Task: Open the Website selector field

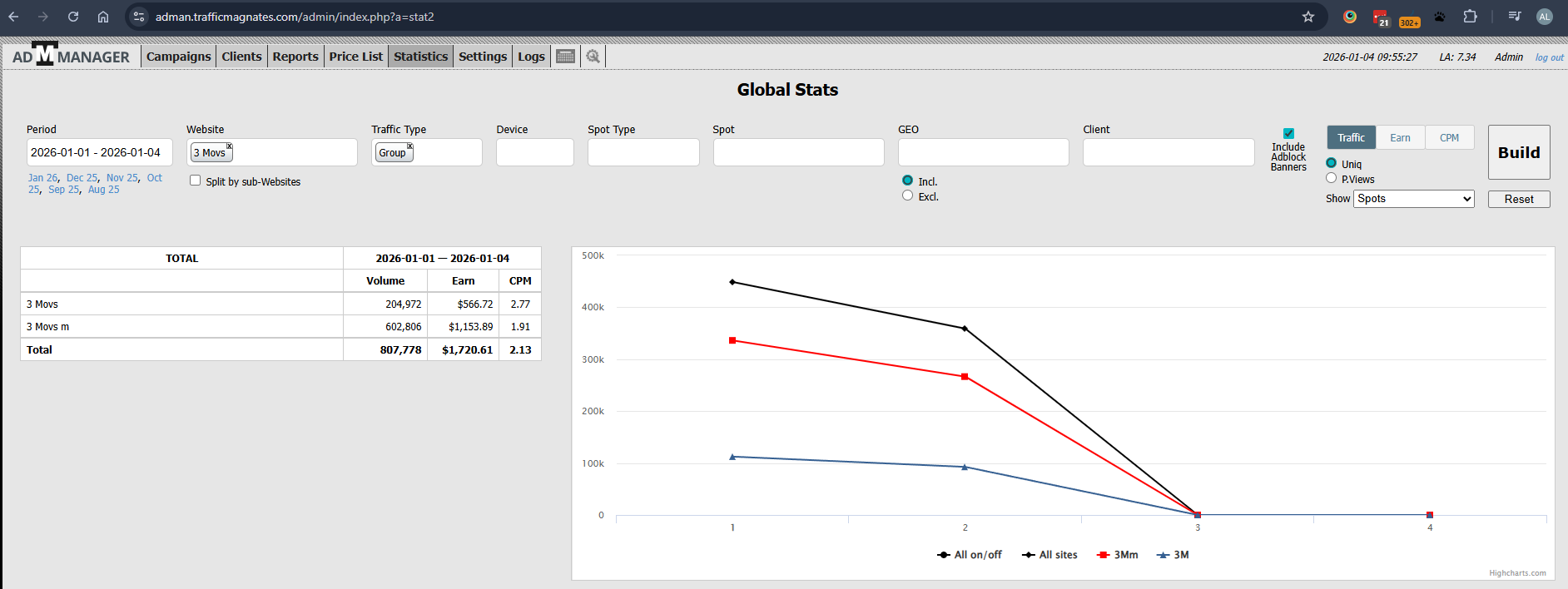Action: pos(272,152)
